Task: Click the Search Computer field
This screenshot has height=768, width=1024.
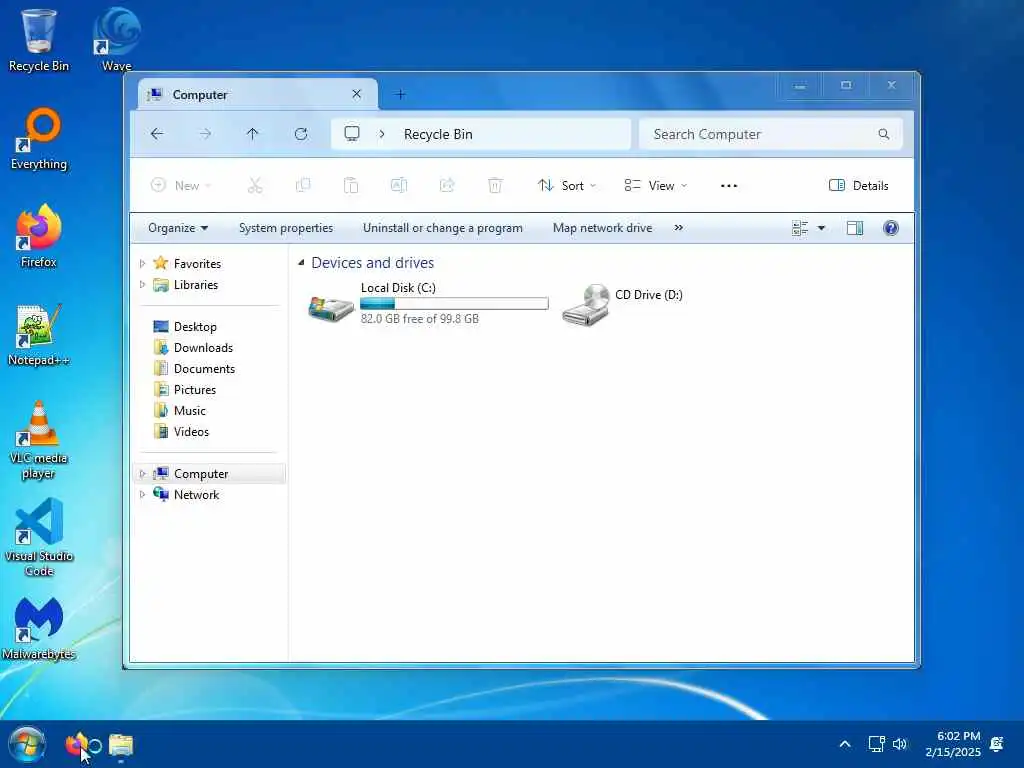Action: tap(771, 134)
